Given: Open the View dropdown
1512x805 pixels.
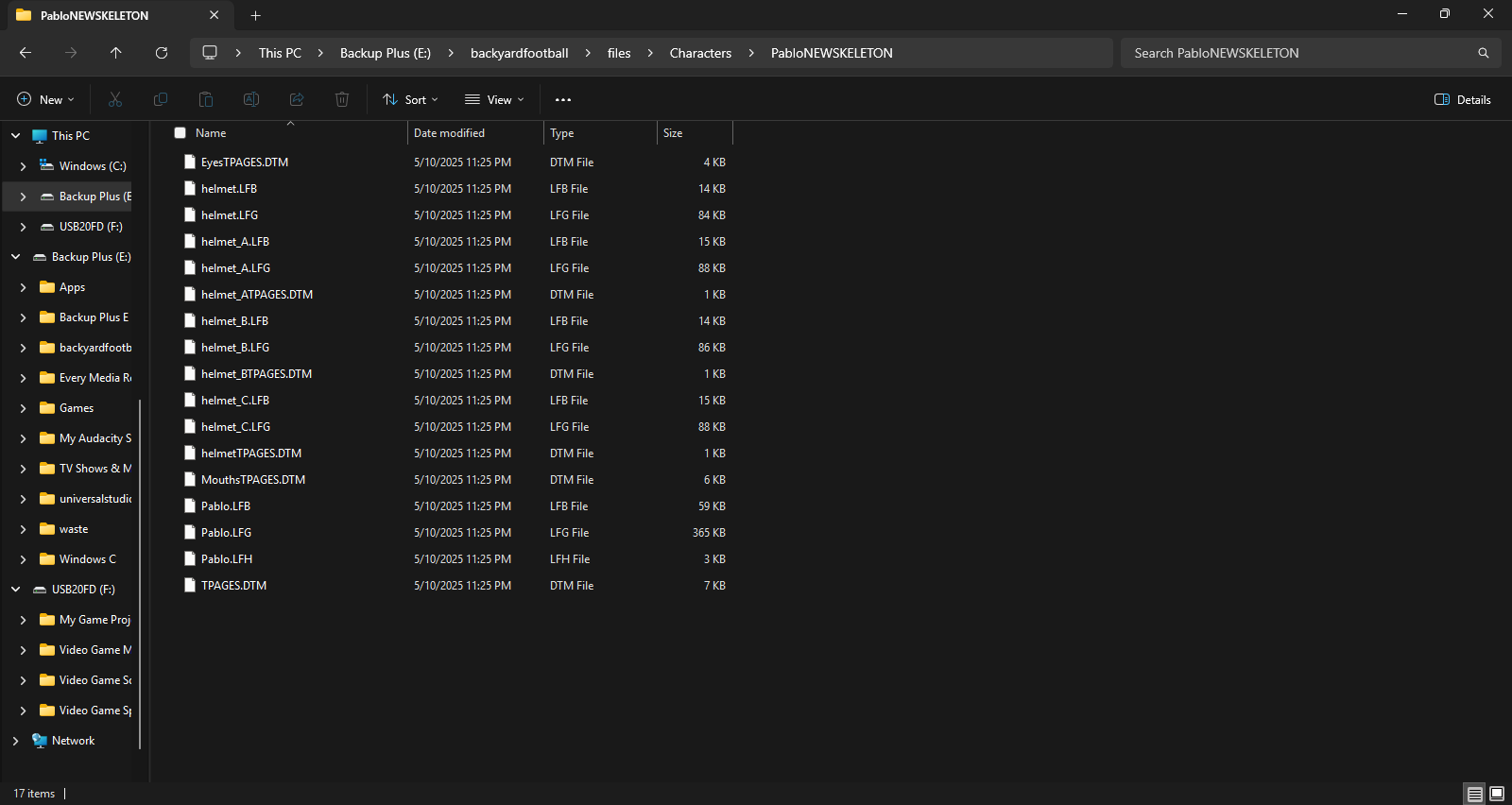Looking at the screenshot, I should [x=494, y=99].
